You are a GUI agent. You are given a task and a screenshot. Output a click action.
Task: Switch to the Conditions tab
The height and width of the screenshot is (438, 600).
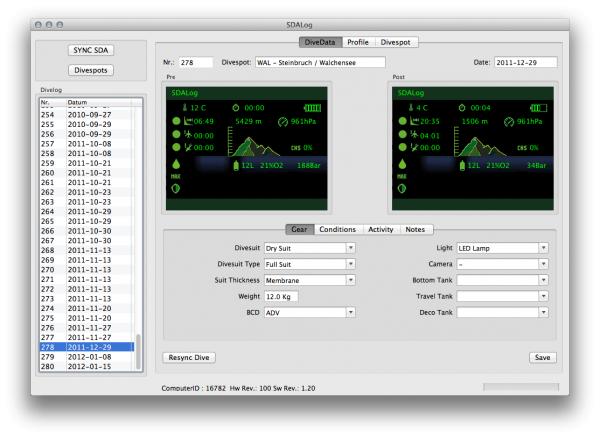pos(337,229)
